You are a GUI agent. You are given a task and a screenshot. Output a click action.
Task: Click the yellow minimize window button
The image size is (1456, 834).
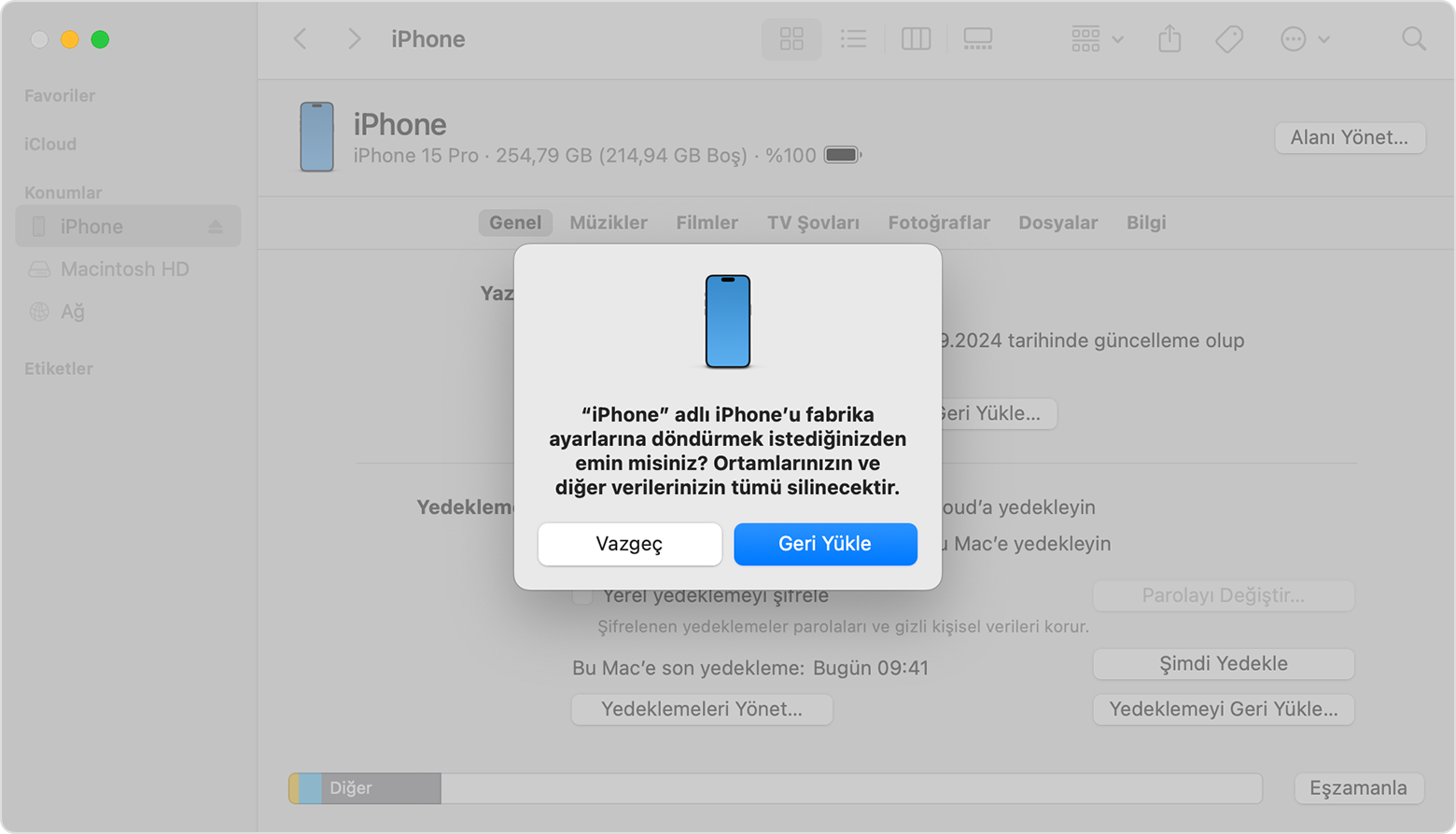point(69,39)
